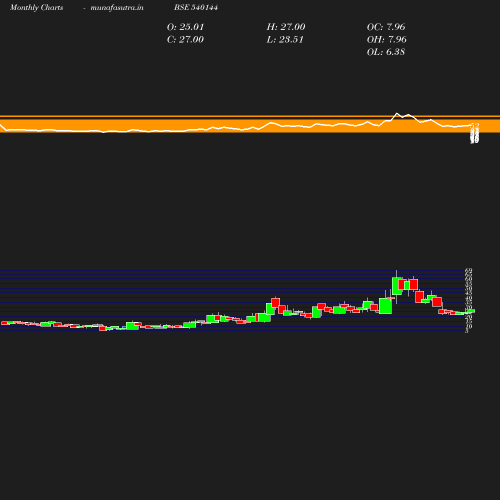
Task: Click the 'OL: 6.38' value
Action: (386, 52)
